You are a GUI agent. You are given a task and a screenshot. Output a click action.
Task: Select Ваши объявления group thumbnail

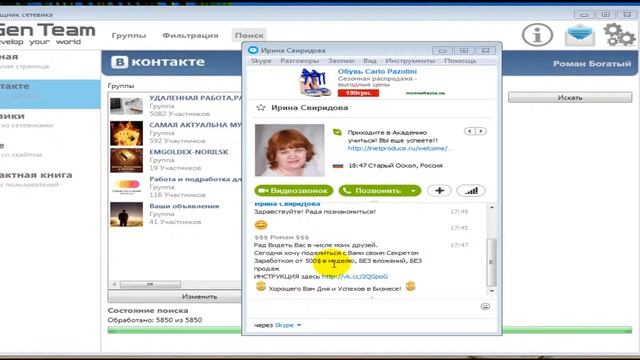[x=127, y=214]
